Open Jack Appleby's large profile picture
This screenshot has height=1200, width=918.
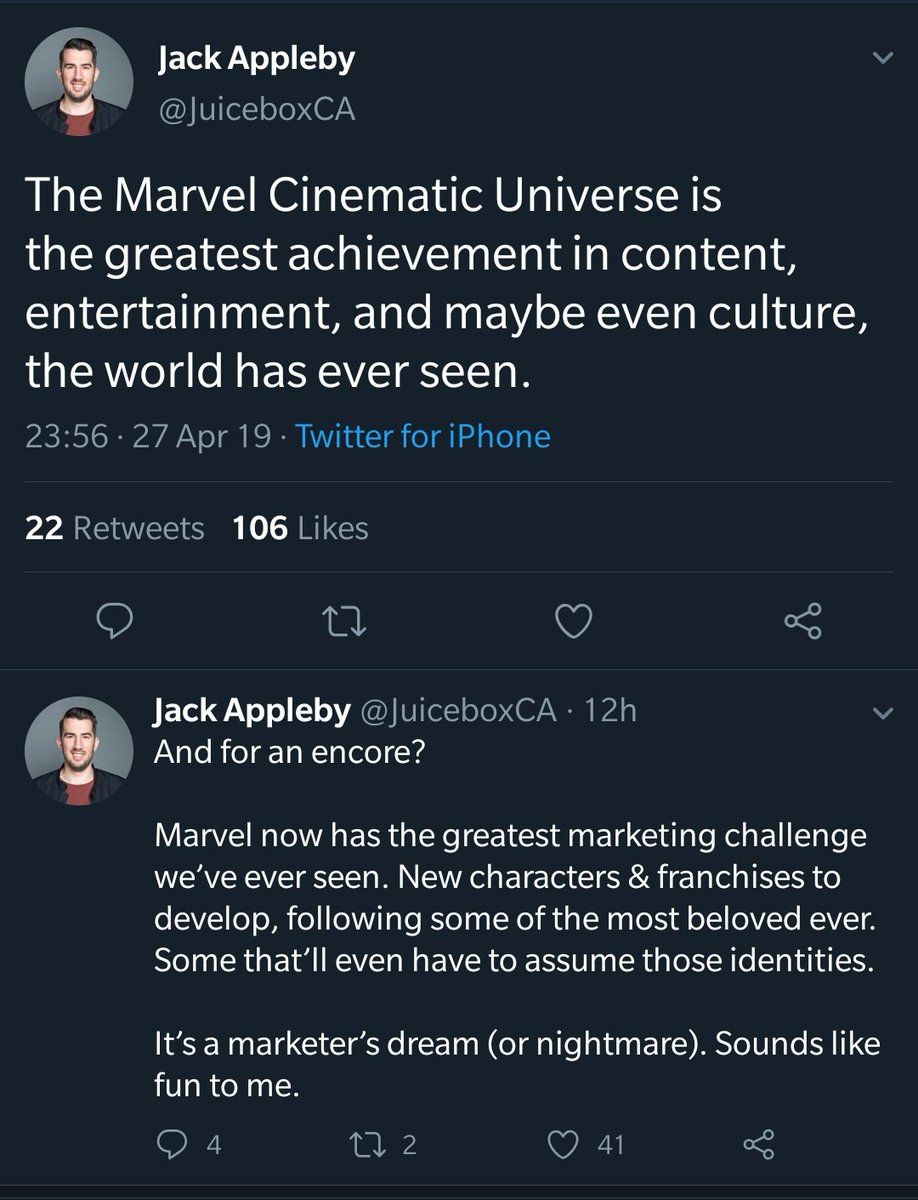point(79,82)
